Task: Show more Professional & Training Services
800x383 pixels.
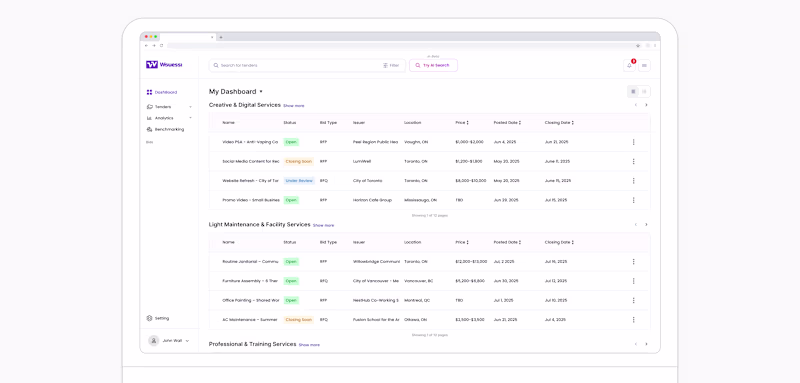Action: pos(309,345)
